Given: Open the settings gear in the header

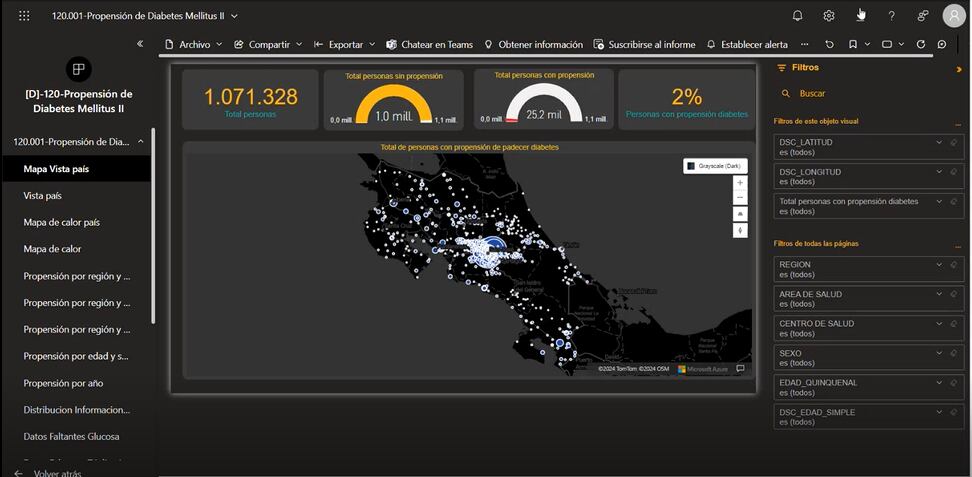Looking at the screenshot, I should 829,16.
